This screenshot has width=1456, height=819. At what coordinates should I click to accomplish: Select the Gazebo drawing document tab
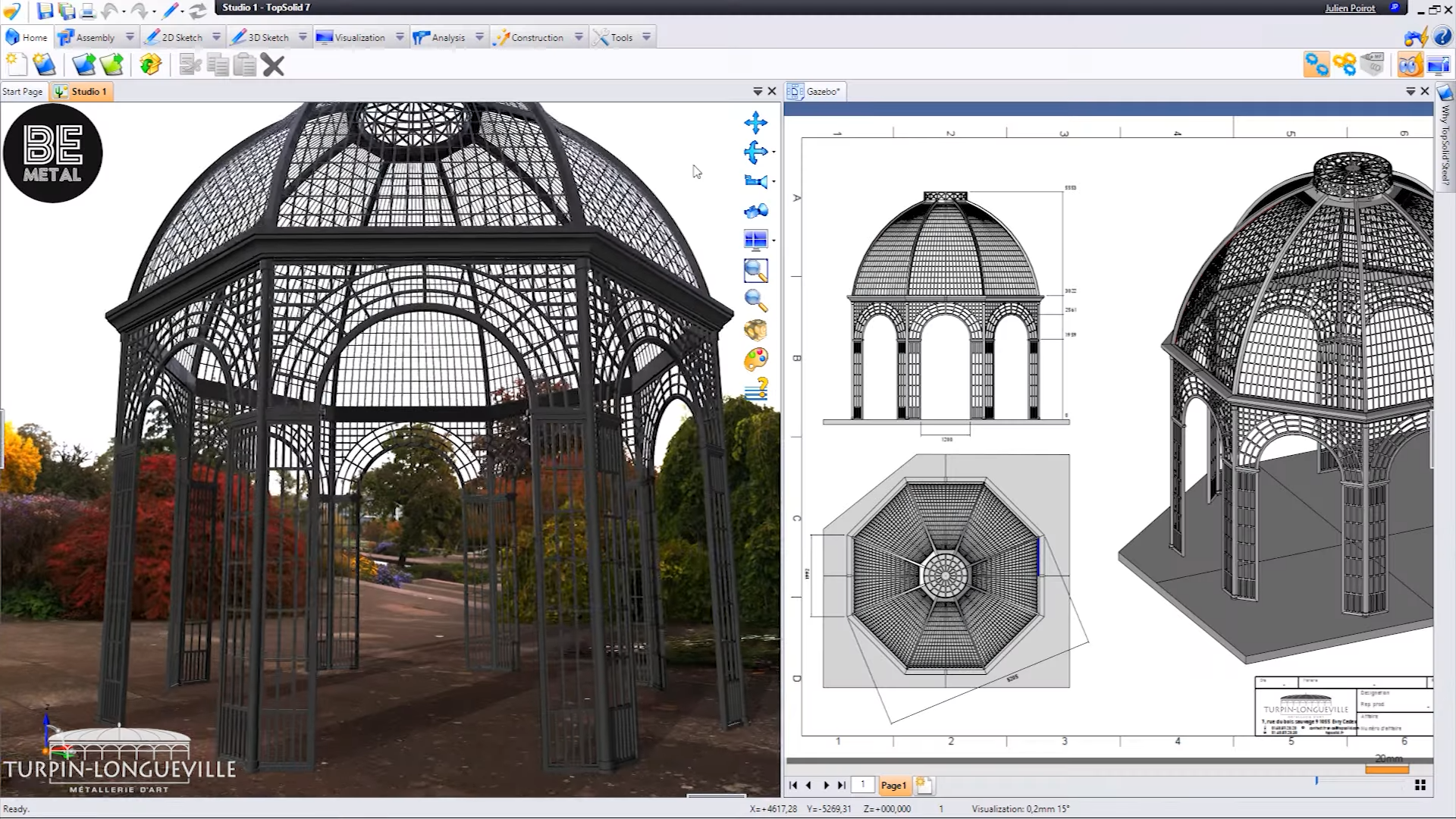point(822,92)
